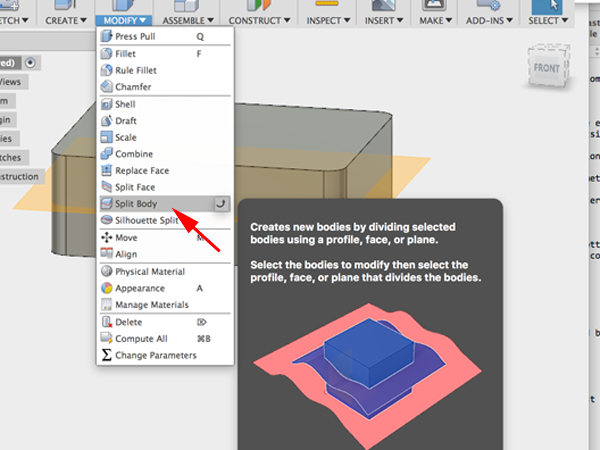The image size is (600, 450).
Task: Select the Shell menu entry
Action: (x=165, y=104)
